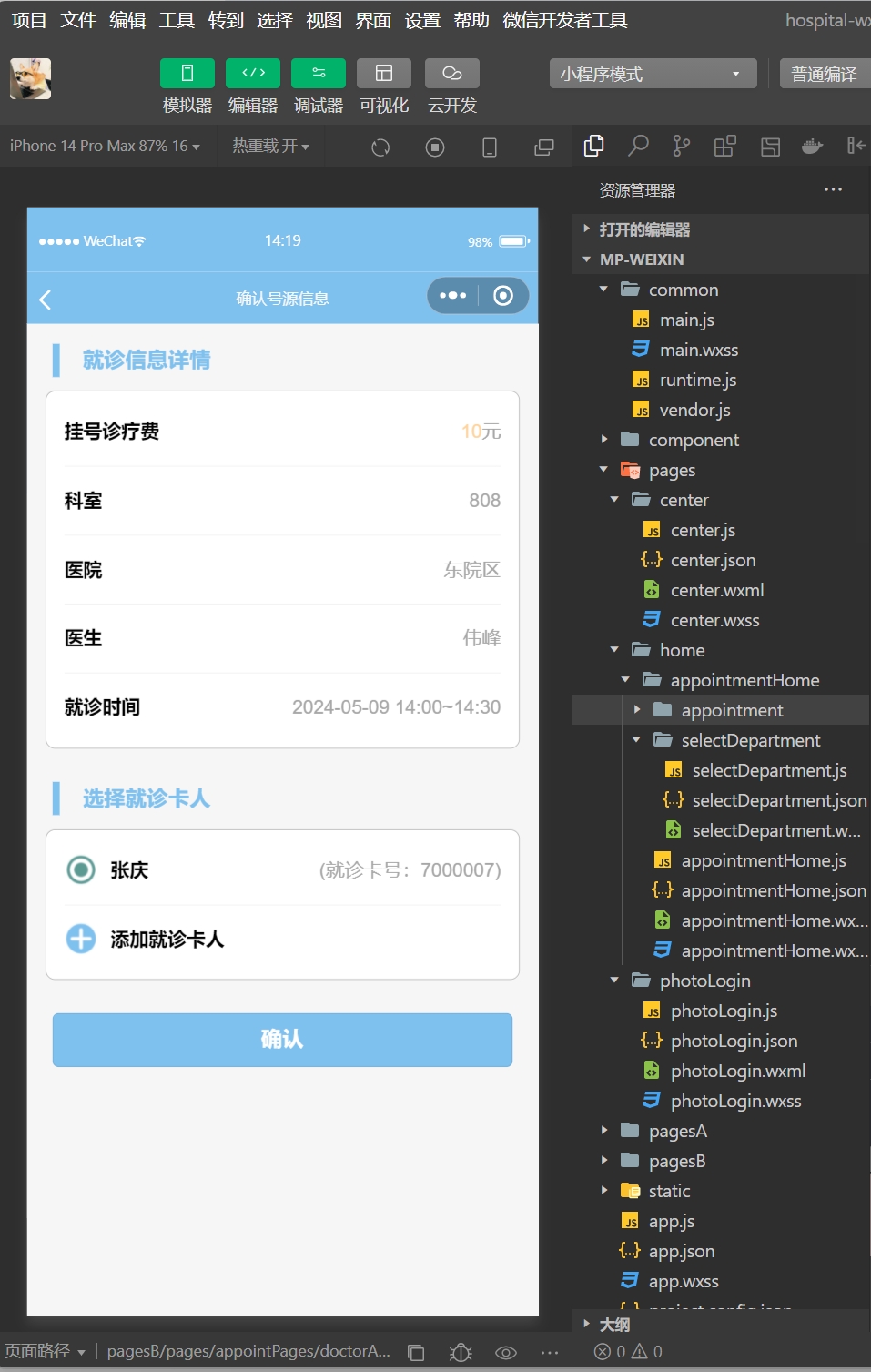The height and width of the screenshot is (1372, 871).
Task: Expand the 大纲 outline section
Action: (721, 1325)
